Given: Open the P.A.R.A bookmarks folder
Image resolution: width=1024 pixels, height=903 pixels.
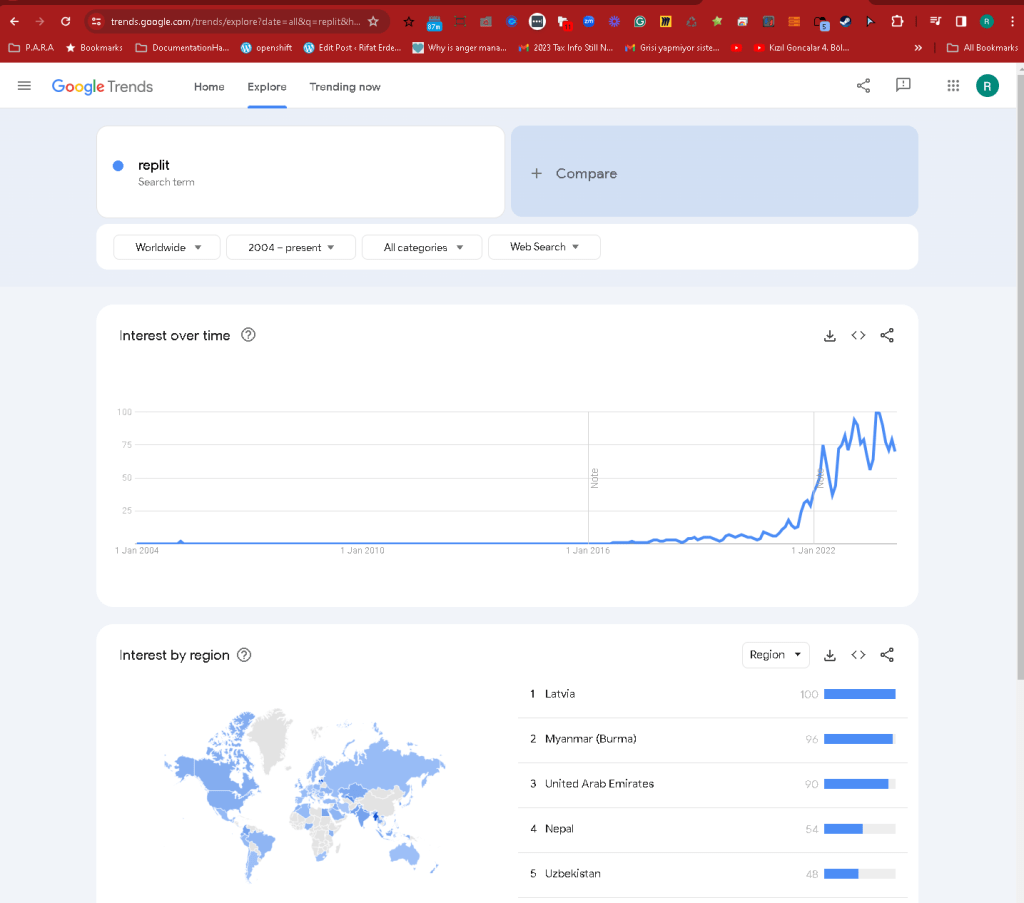Looking at the screenshot, I should 31,48.
